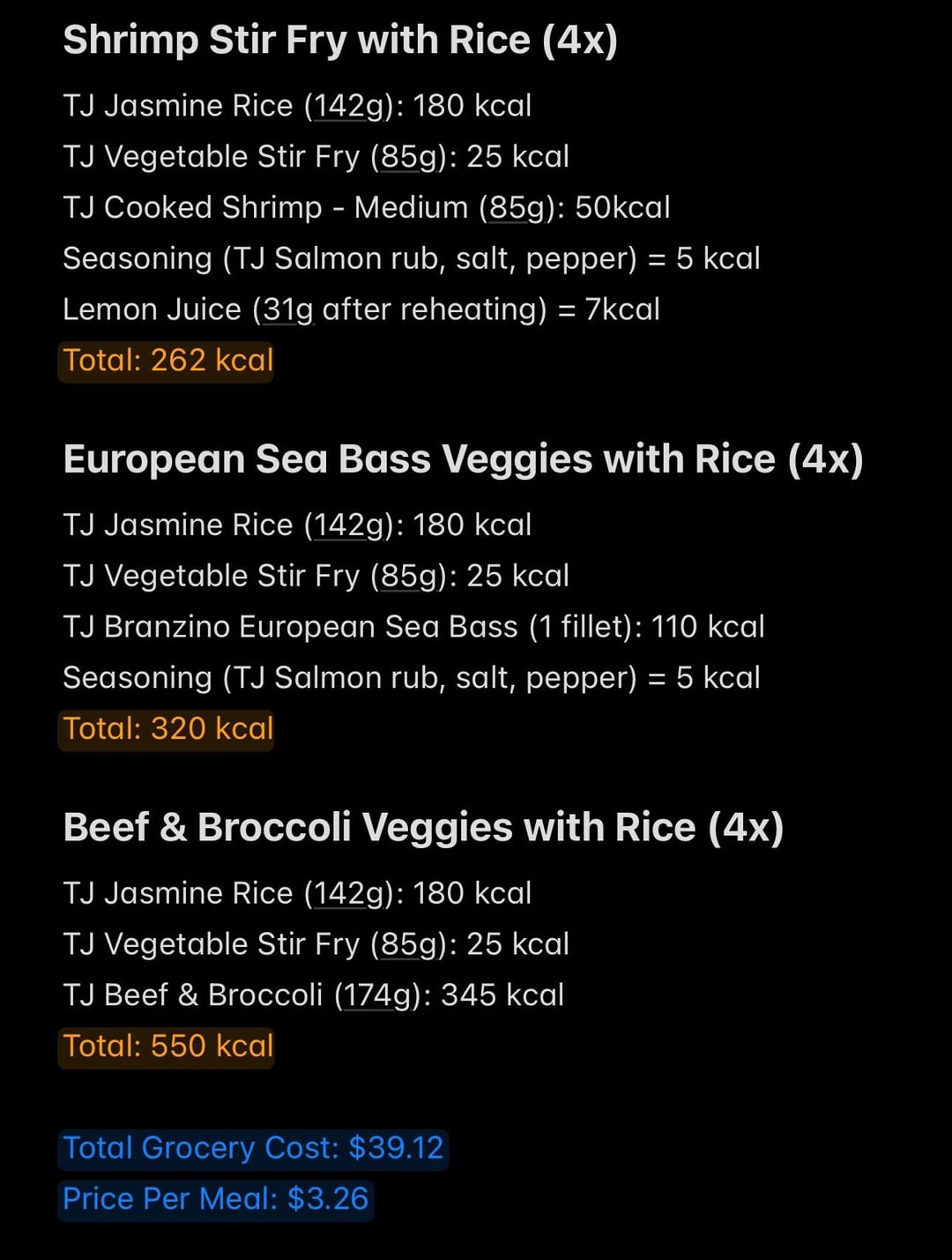Click the Lemon Juice after reheating line
The height and width of the screenshot is (1260, 952).
[x=361, y=310]
